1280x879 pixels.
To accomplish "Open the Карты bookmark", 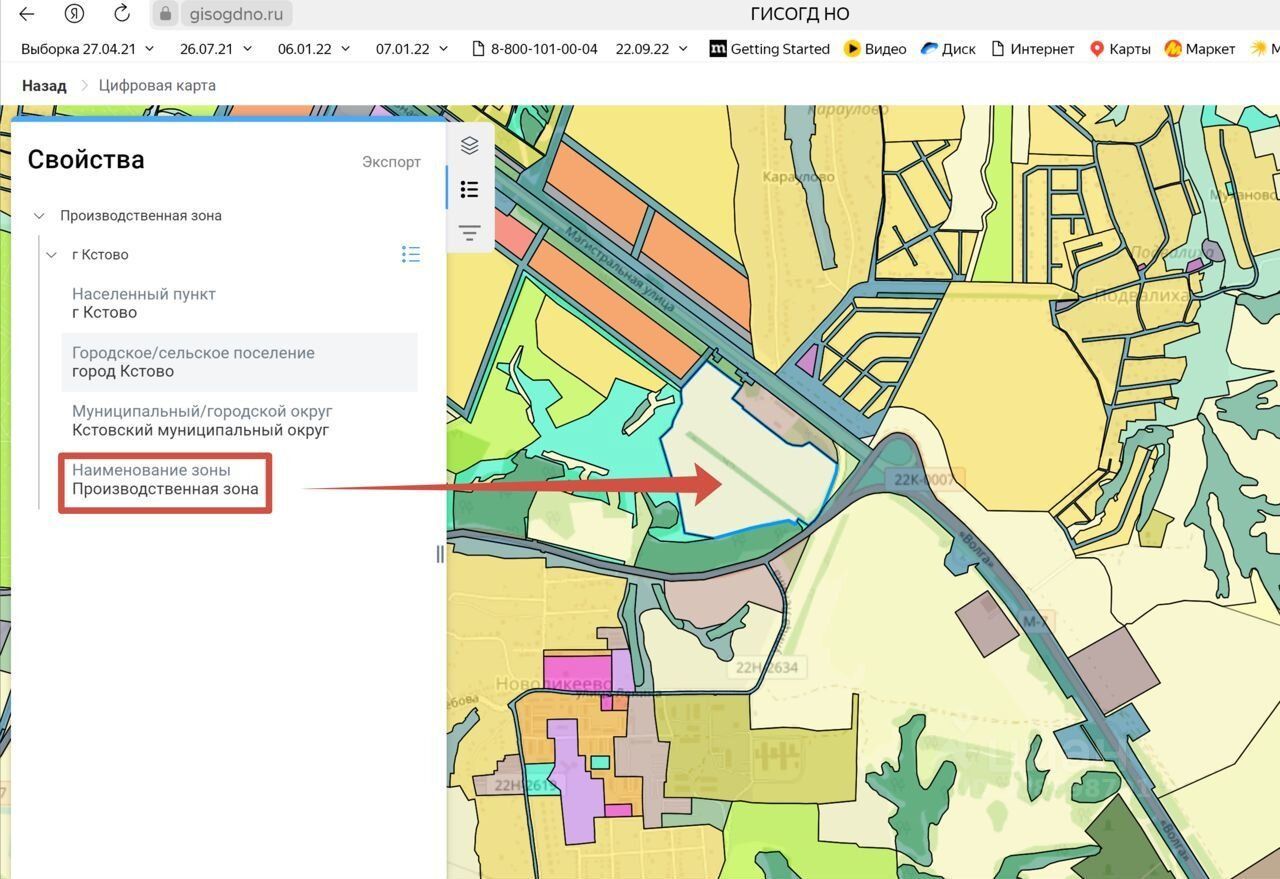I will click(1119, 48).
